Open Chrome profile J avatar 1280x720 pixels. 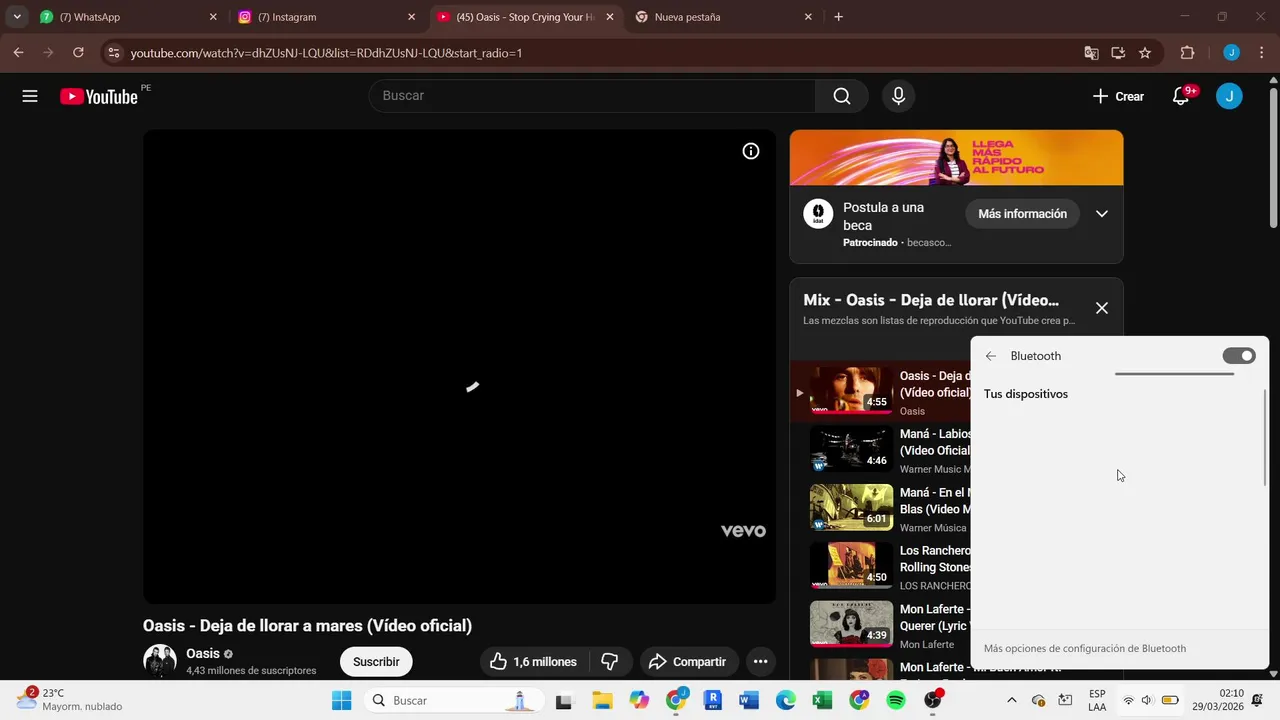click(1231, 52)
